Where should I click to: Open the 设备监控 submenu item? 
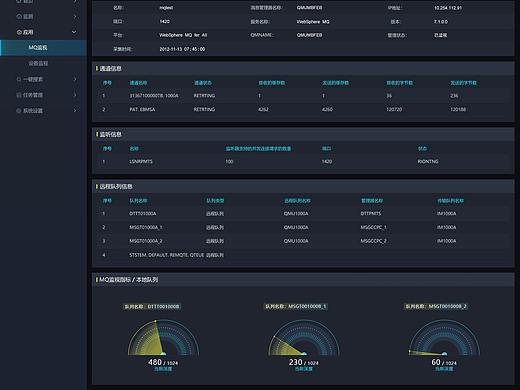[x=38, y=63]
